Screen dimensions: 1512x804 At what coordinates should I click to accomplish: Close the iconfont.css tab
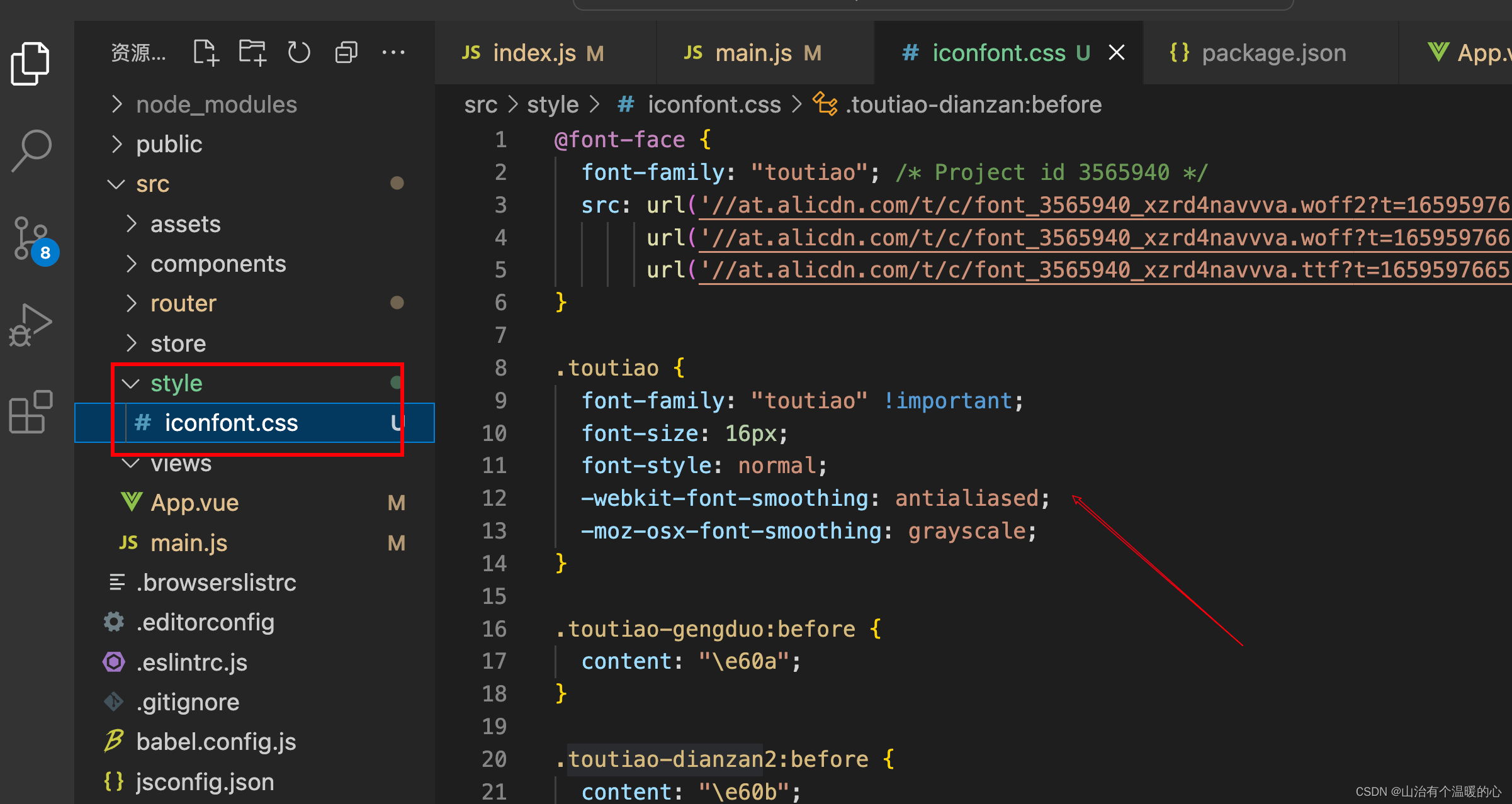coord(1117,53)
